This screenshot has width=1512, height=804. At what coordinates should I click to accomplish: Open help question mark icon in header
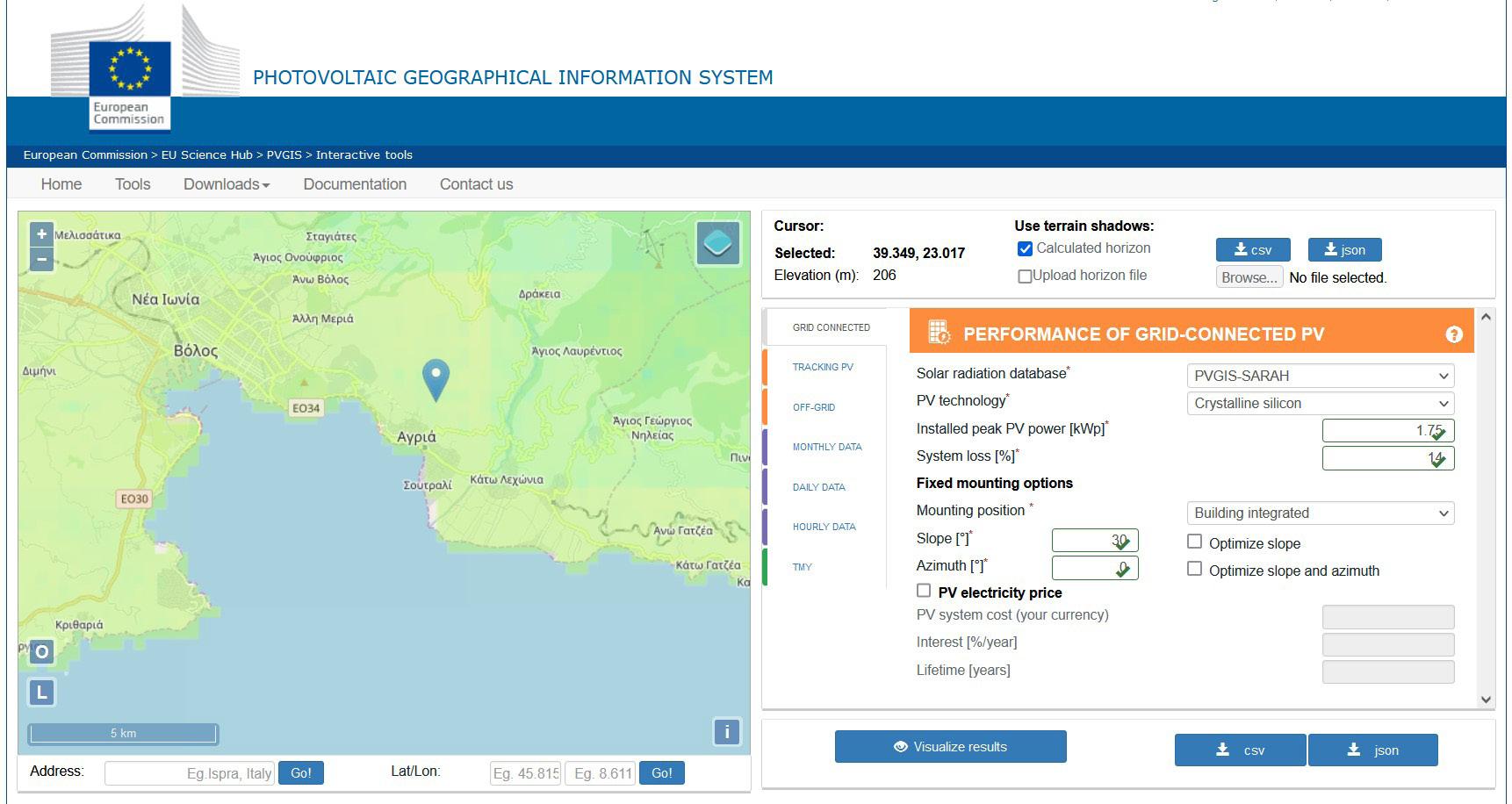point(1454,334)
